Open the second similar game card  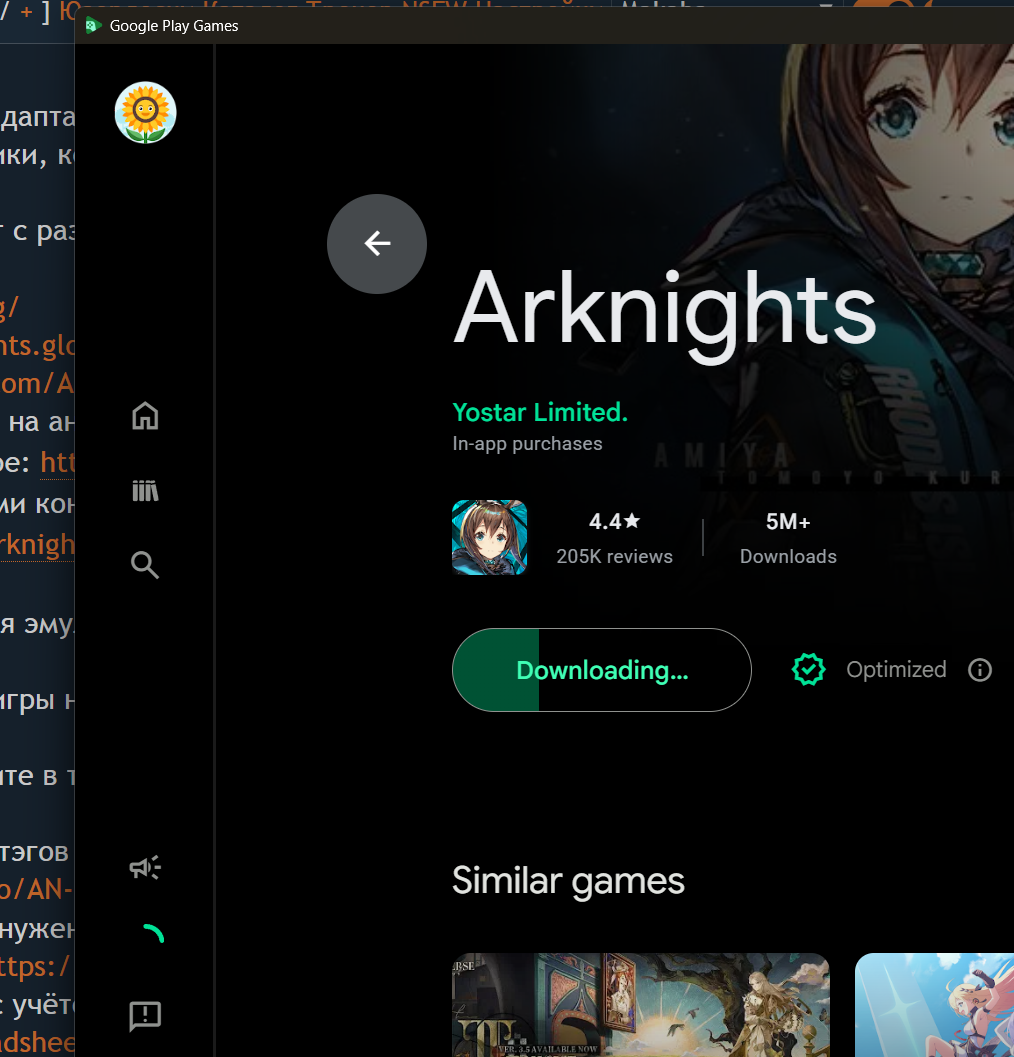934,1005
